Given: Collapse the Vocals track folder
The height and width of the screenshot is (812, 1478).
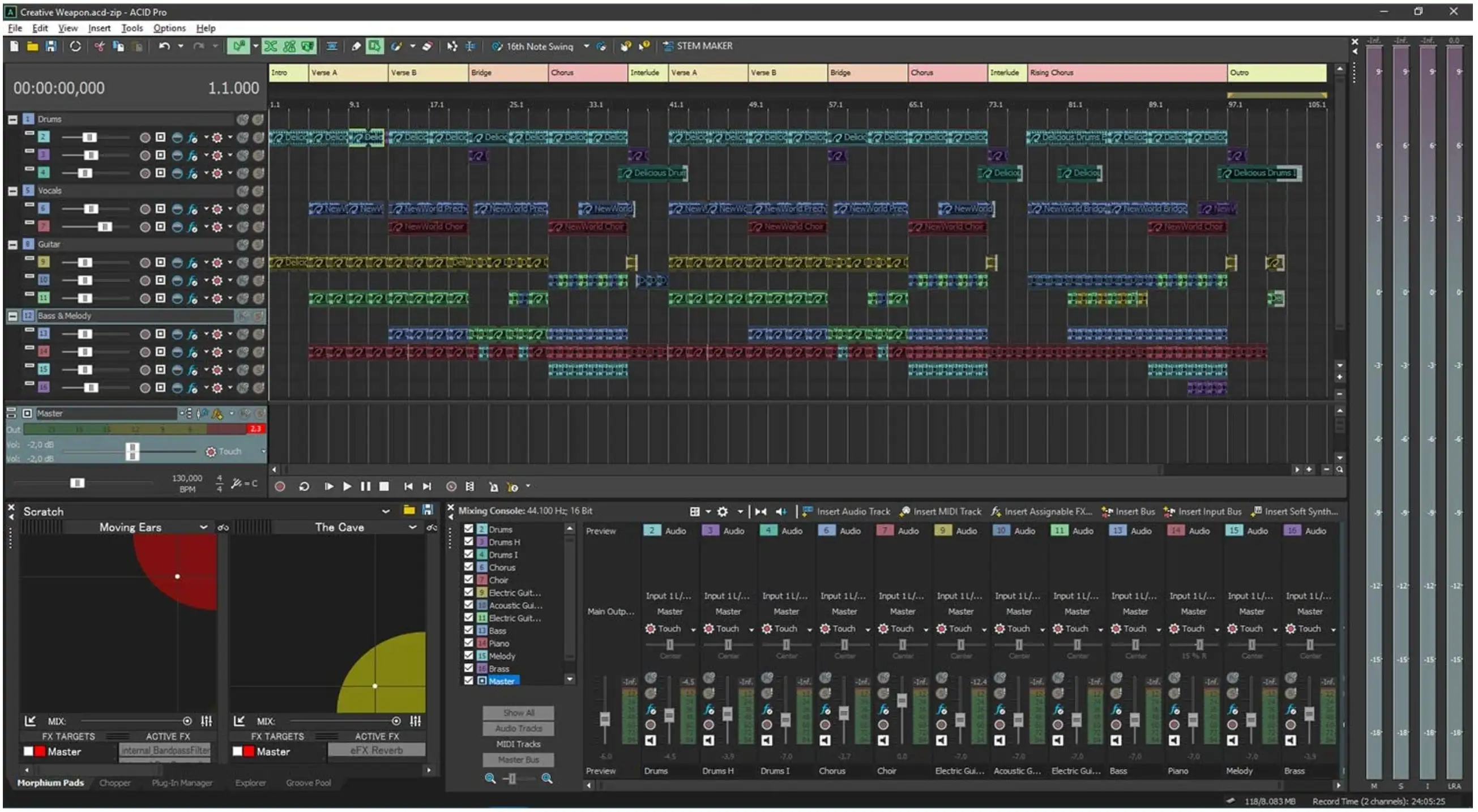Looking at the screenshot, I should [12, 191].
